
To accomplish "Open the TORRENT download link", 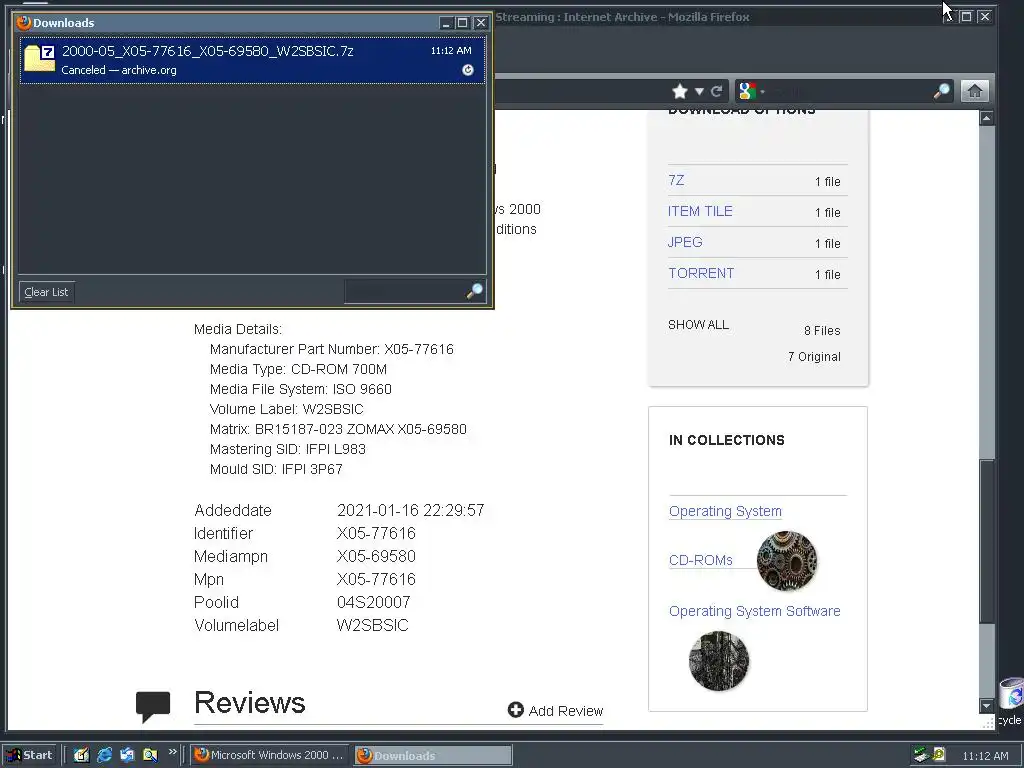I will (x=701, y=273).
